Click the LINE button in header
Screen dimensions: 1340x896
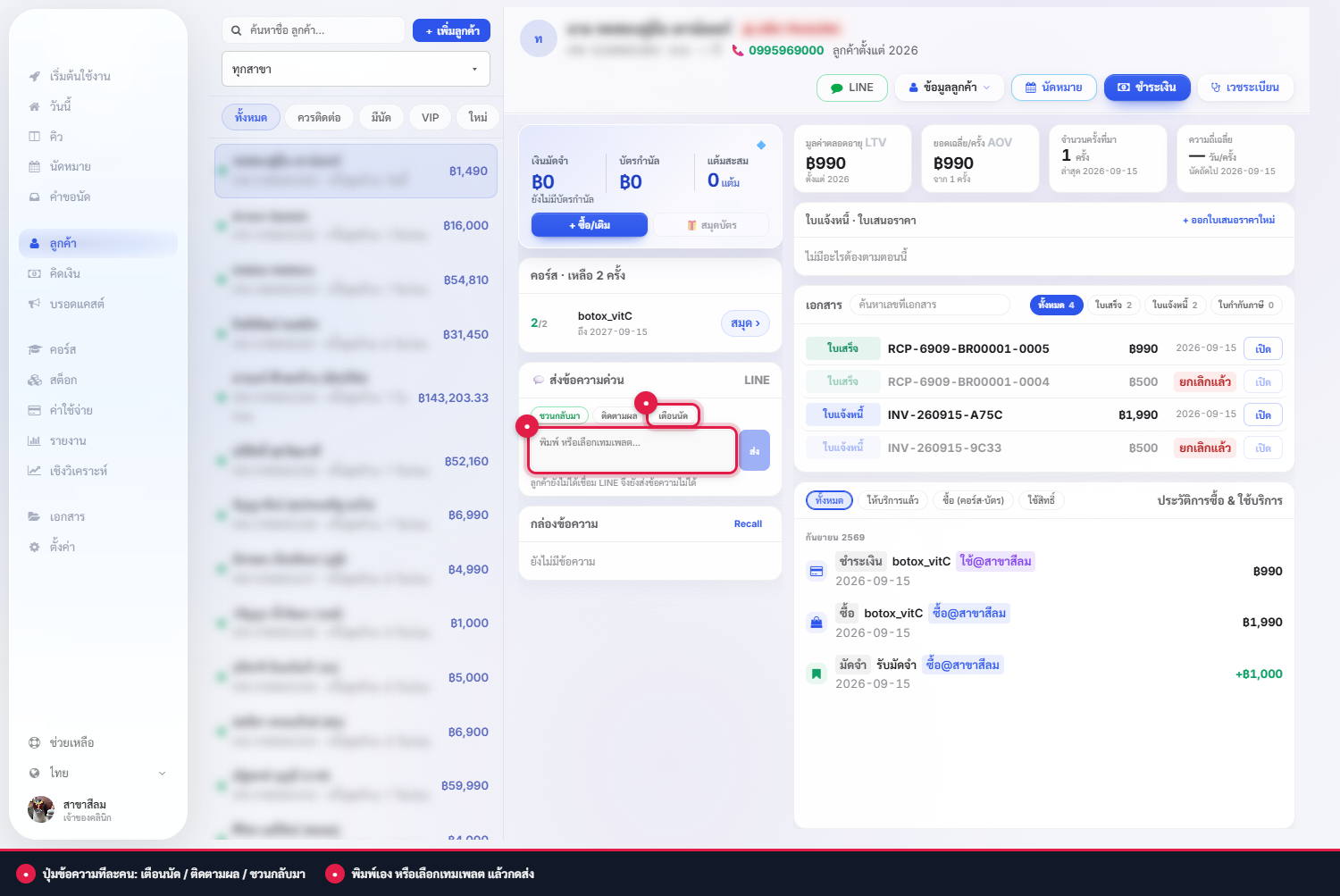click(852, 88)
